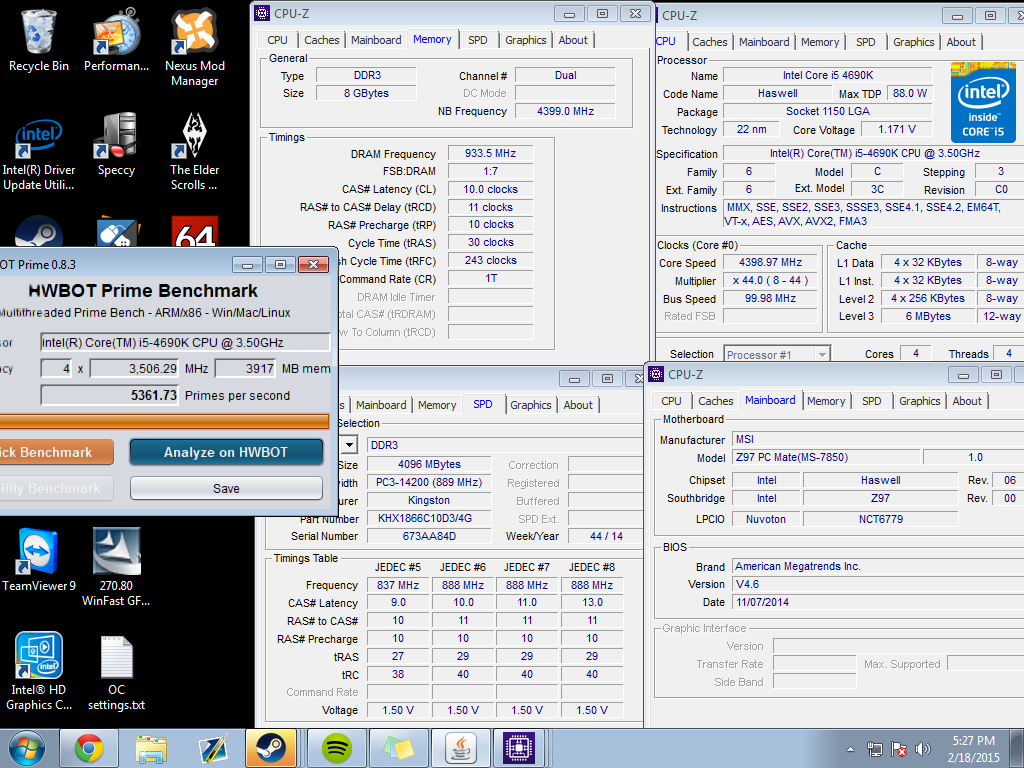Click the Multiplier x 44.0 value
The image size is (1024, 768).
point(770,280)
